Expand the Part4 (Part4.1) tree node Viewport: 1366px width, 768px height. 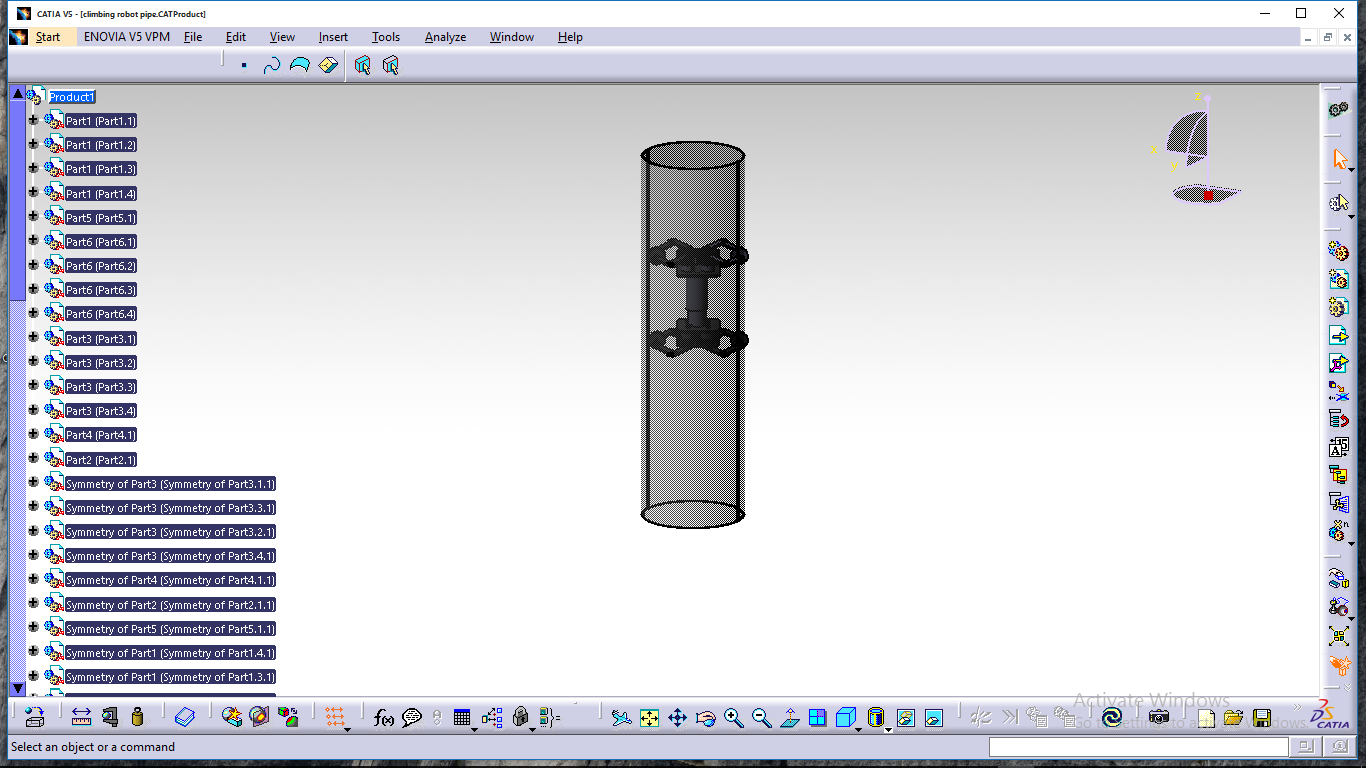(x=33, y=434)
